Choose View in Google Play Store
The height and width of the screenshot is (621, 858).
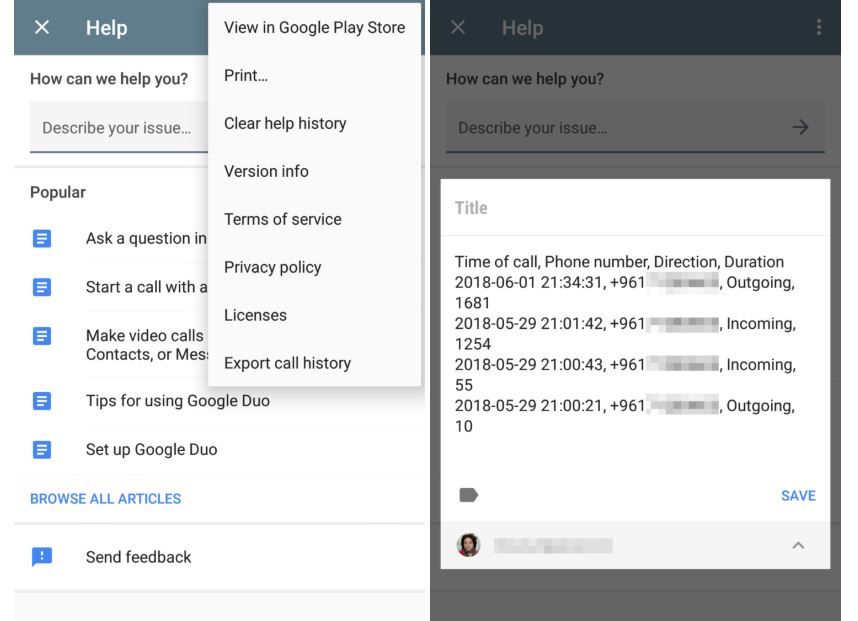pyautogui.click(x=314, y=27)
